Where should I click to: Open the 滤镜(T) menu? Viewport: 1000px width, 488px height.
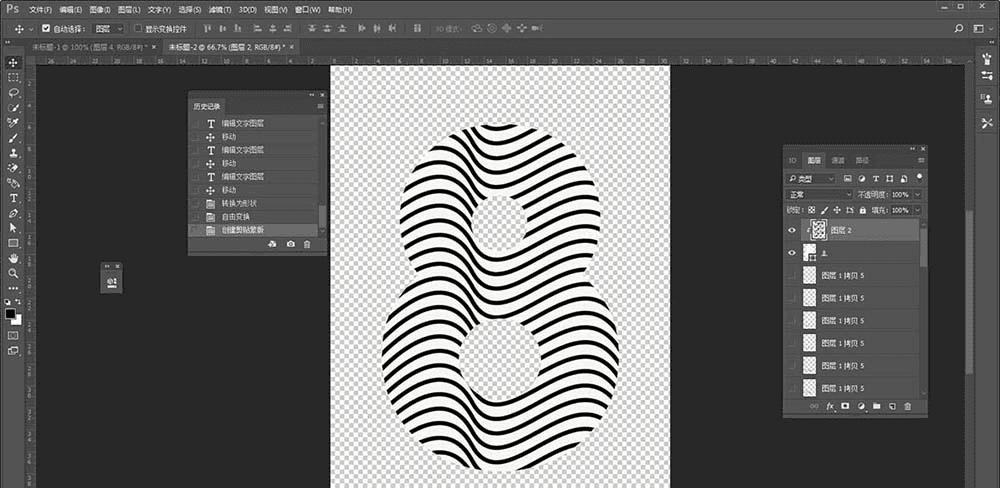tap(219, 10)
